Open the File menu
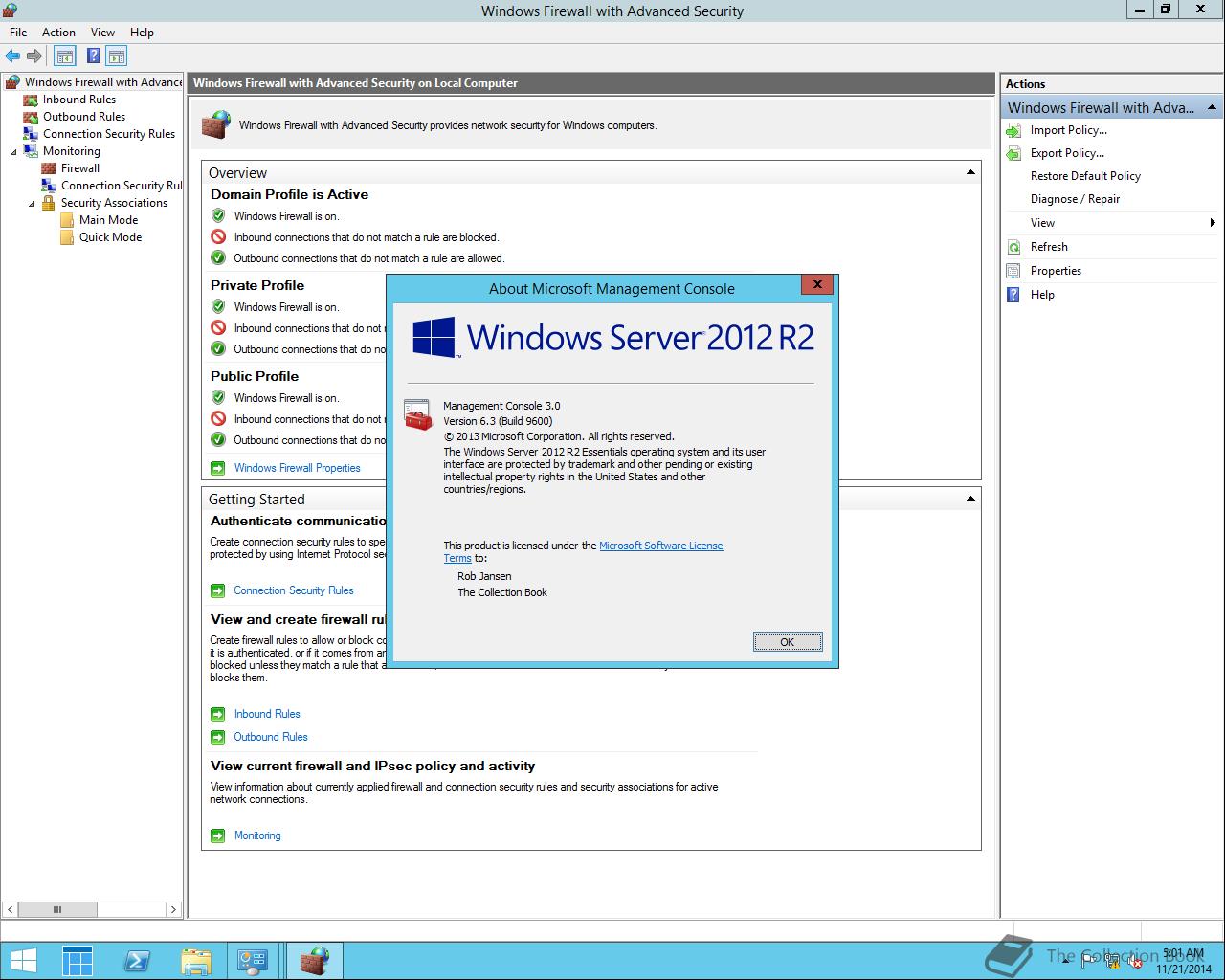The image size is (1225, 980). coord(17,32)
